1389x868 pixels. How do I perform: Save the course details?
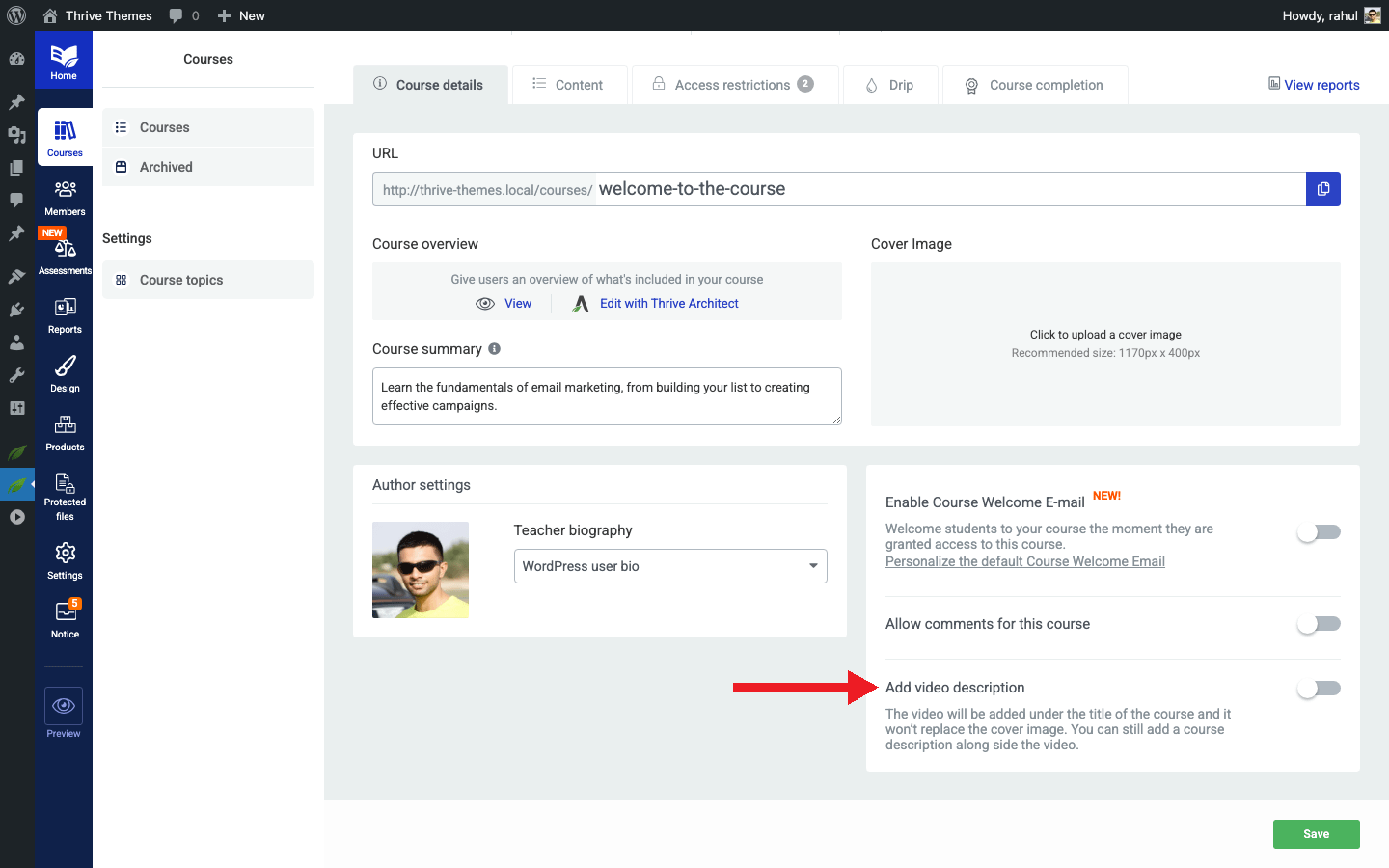1316,833
